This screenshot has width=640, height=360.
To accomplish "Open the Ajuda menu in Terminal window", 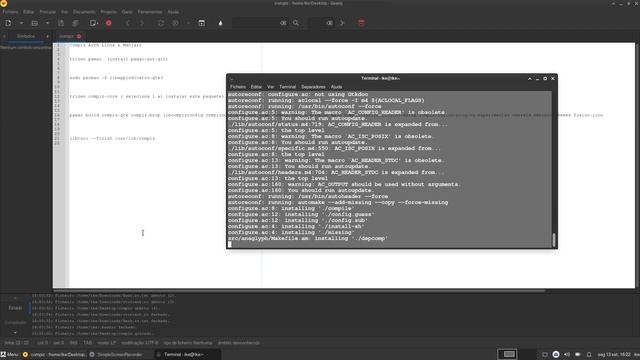I will [x=336, y=87].
